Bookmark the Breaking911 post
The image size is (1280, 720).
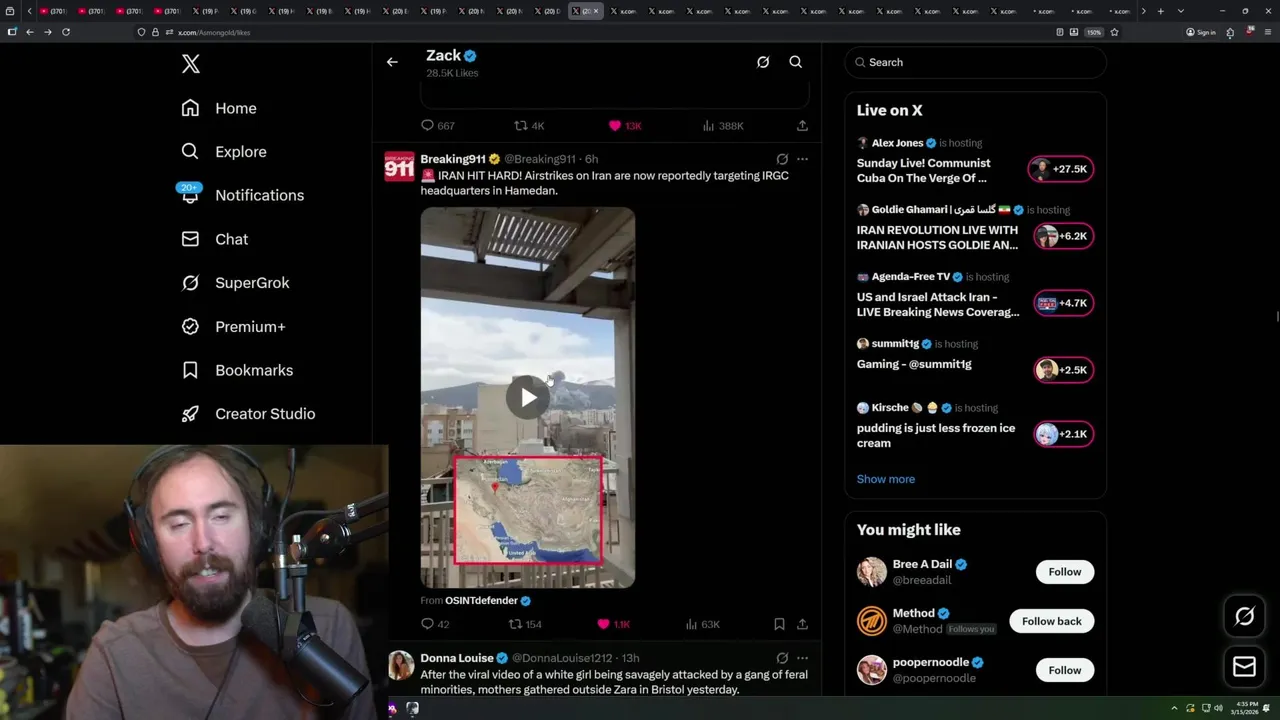pos(779,624)
